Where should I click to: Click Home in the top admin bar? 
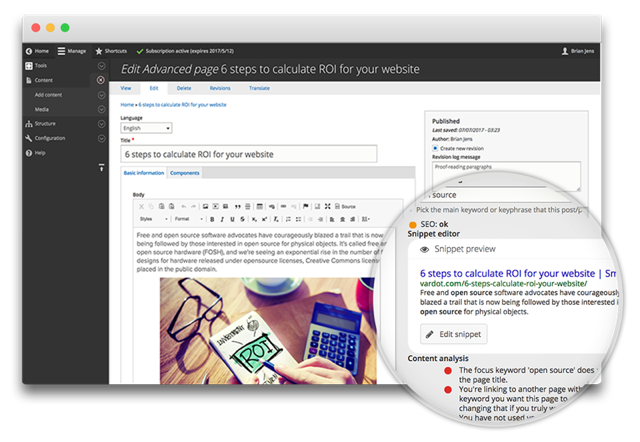click(37, 51)
